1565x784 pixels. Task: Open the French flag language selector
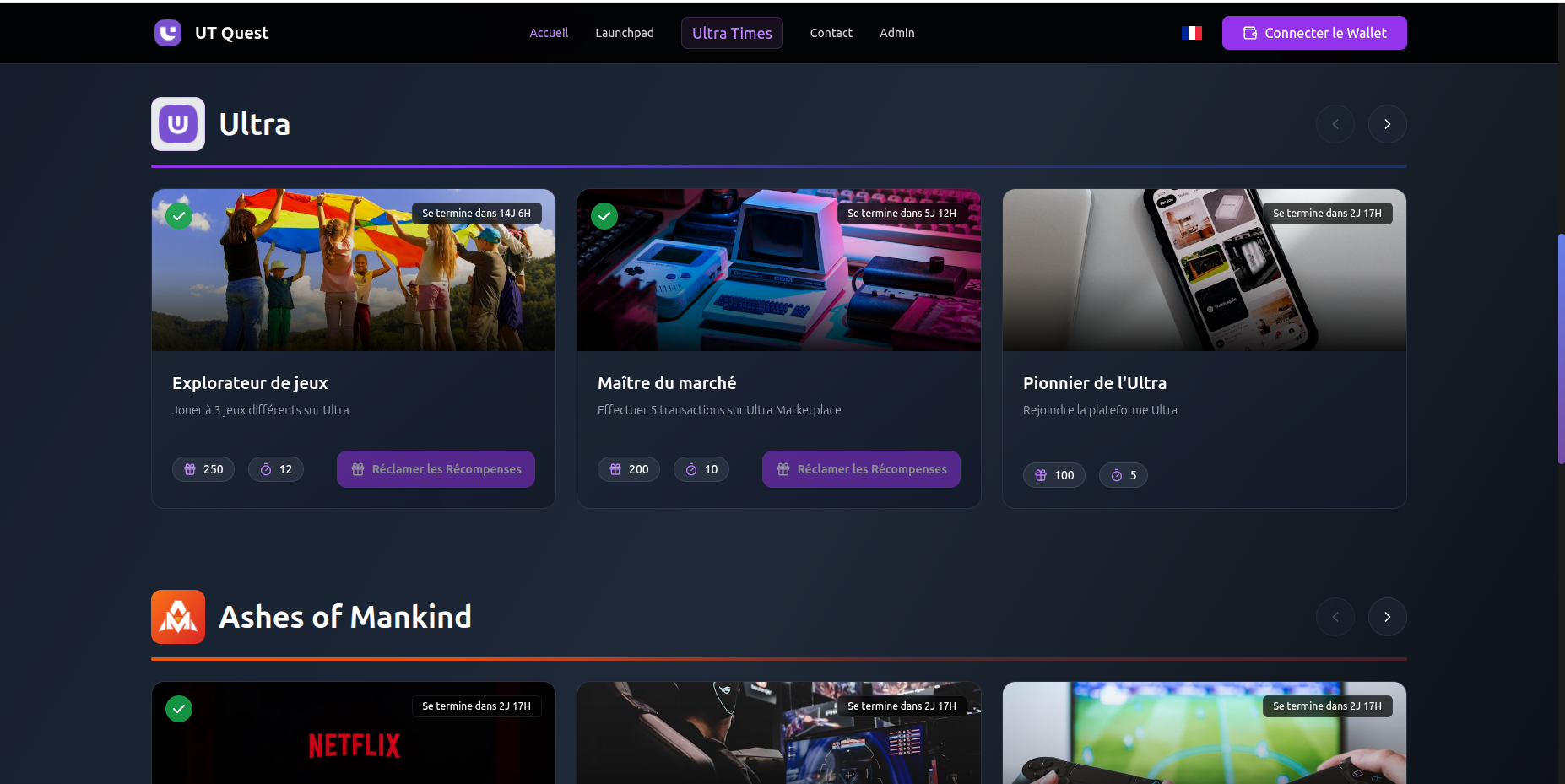(x=1191, y=33)
